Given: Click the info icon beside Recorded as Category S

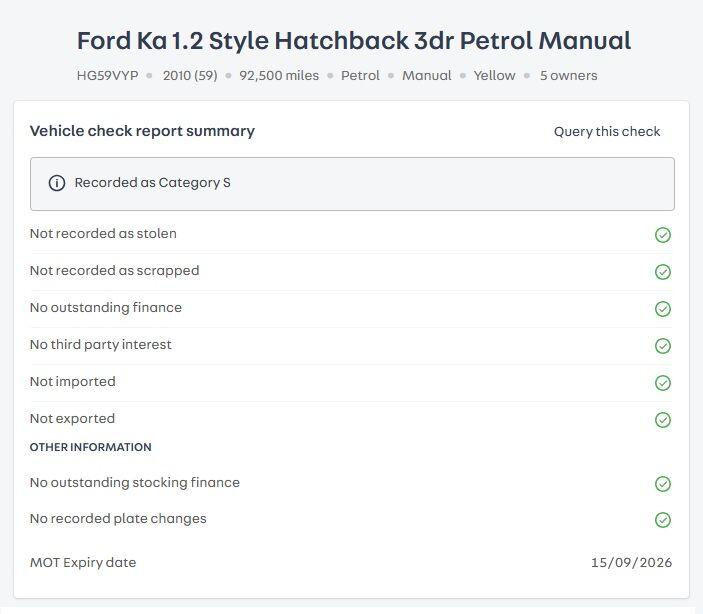Looking at the screenshot, I should click(57, 183).
